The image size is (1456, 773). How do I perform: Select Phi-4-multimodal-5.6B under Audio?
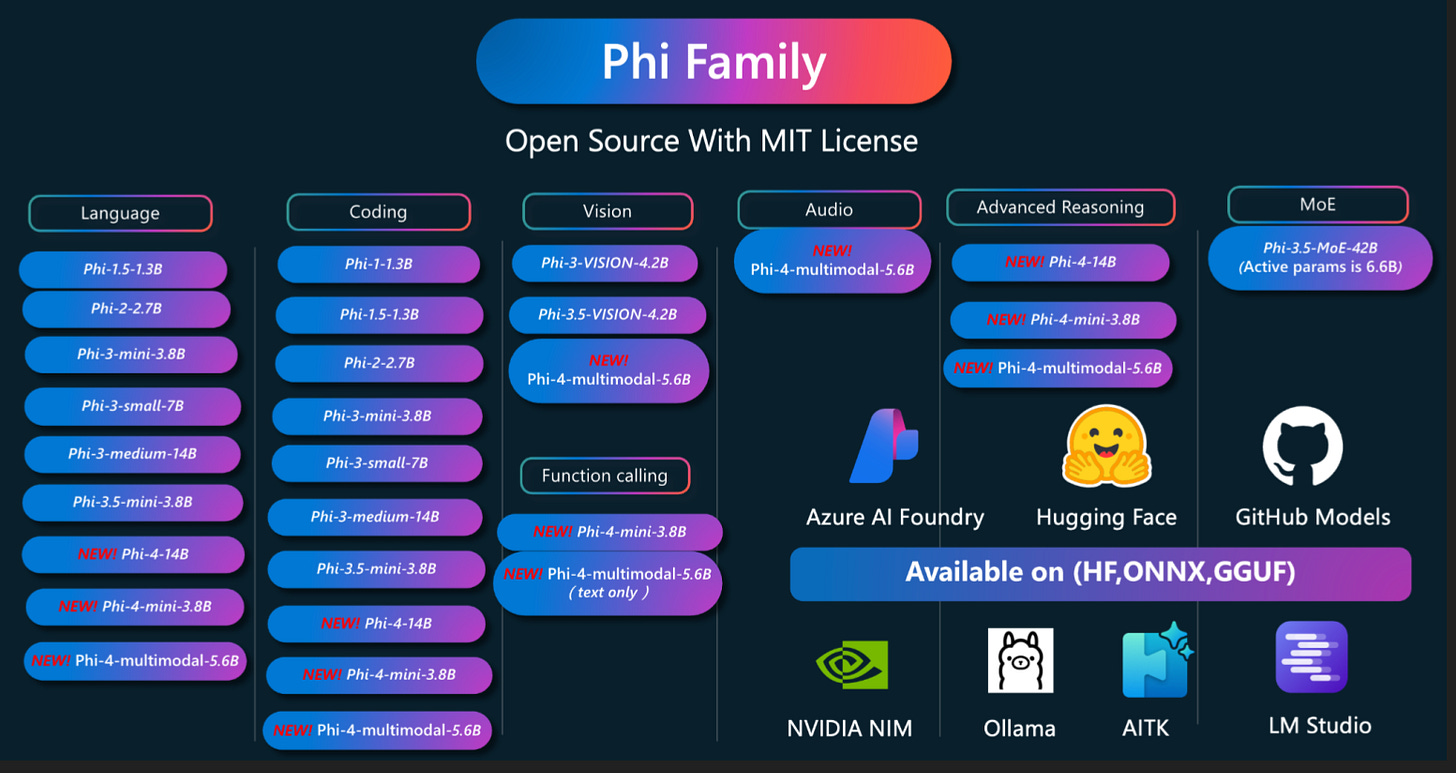click(x=833, y=261)
